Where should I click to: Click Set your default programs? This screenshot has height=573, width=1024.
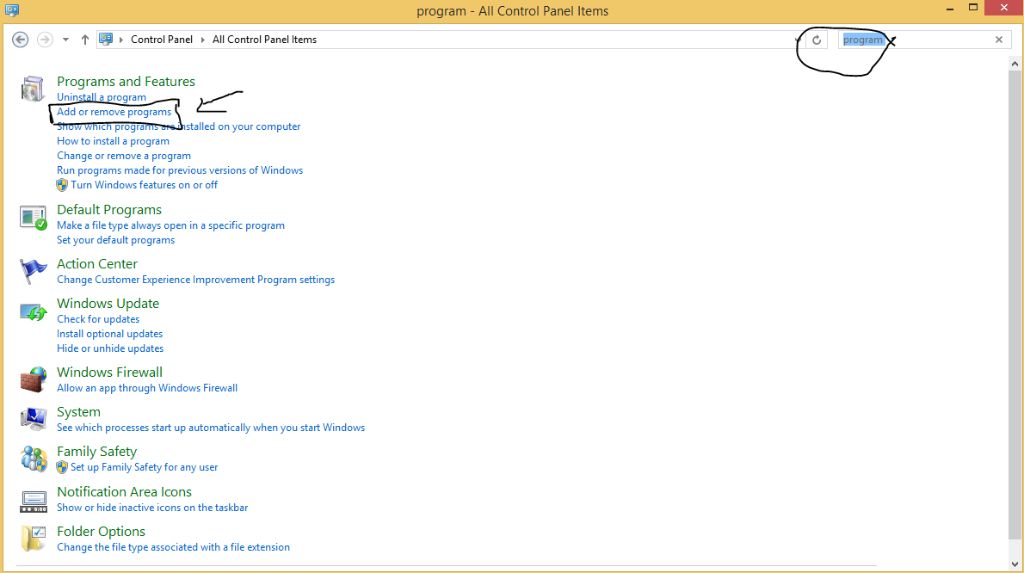[x=116, y=240]
